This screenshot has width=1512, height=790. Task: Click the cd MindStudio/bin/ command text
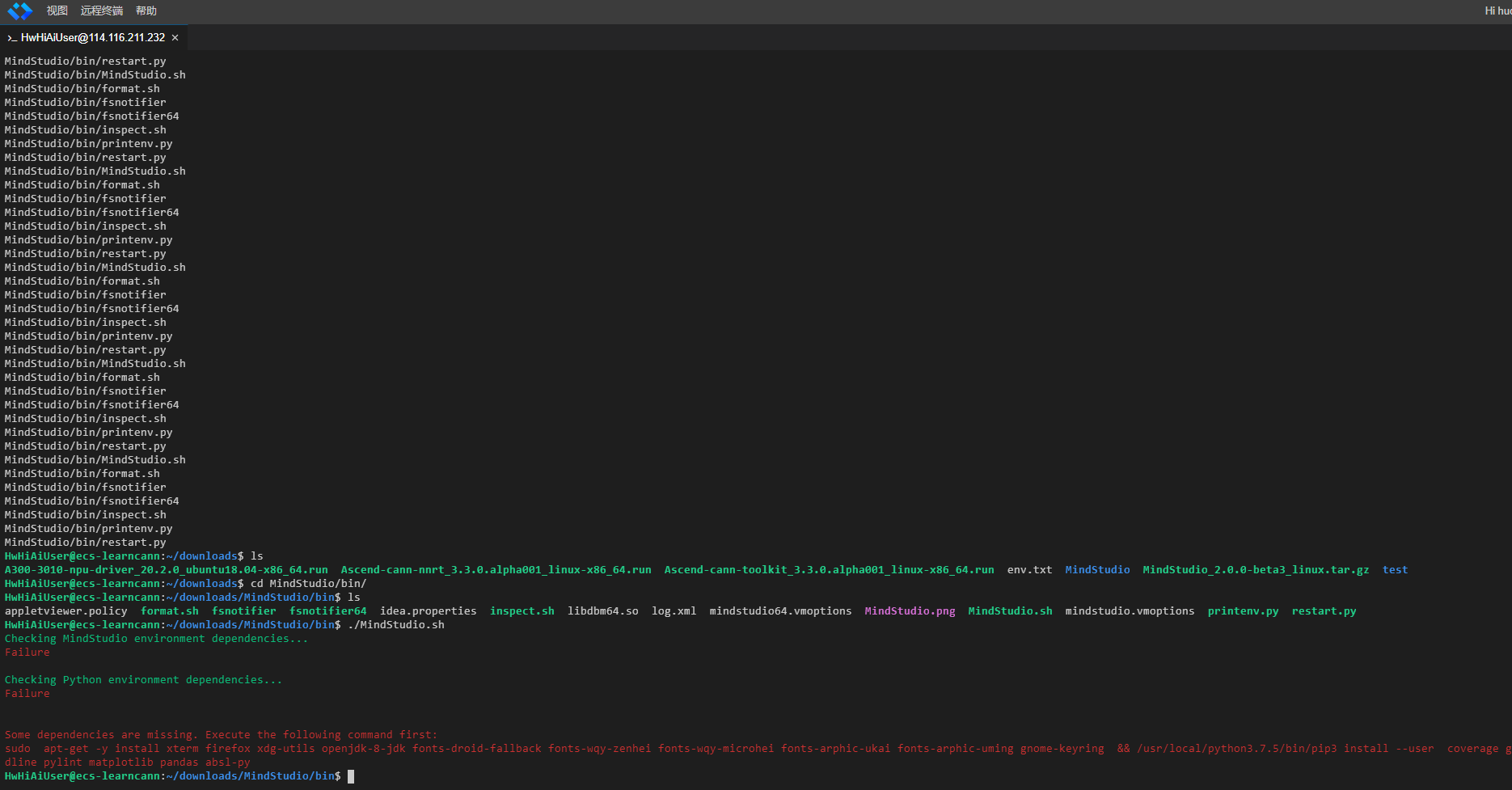click(308, 584)
